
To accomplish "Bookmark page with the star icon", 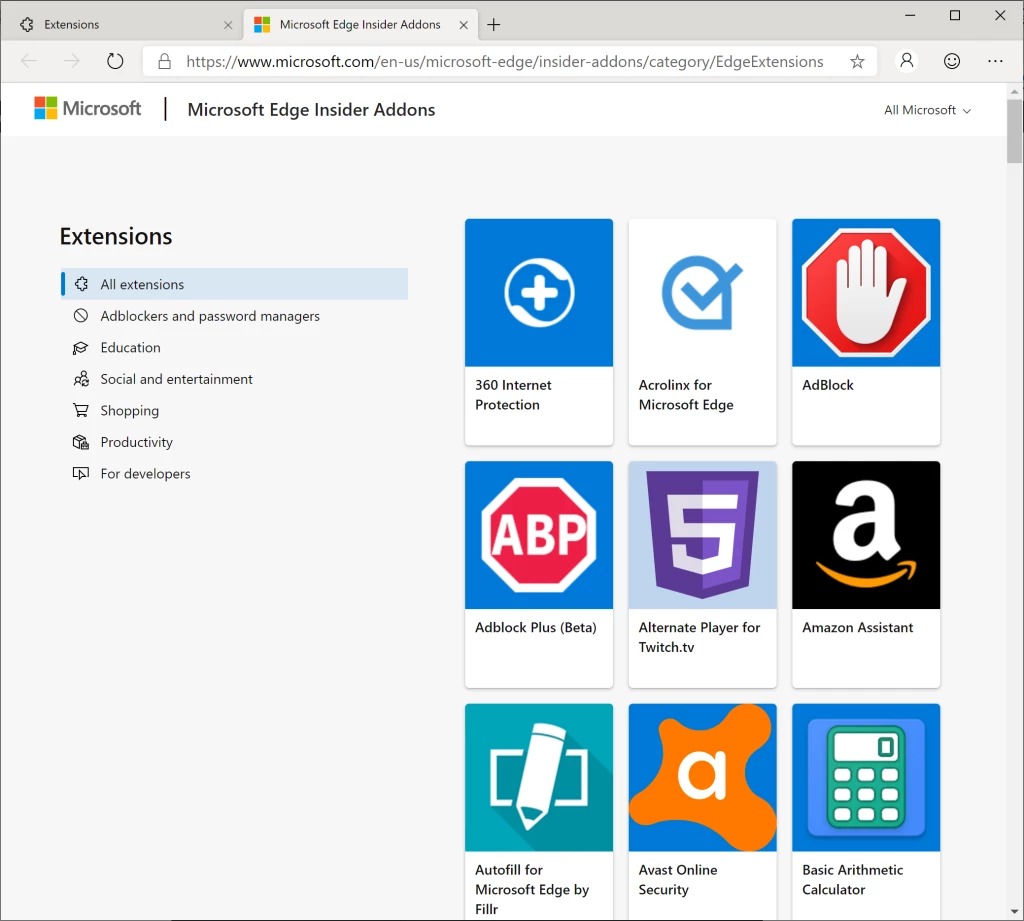I will coord(857,62).
